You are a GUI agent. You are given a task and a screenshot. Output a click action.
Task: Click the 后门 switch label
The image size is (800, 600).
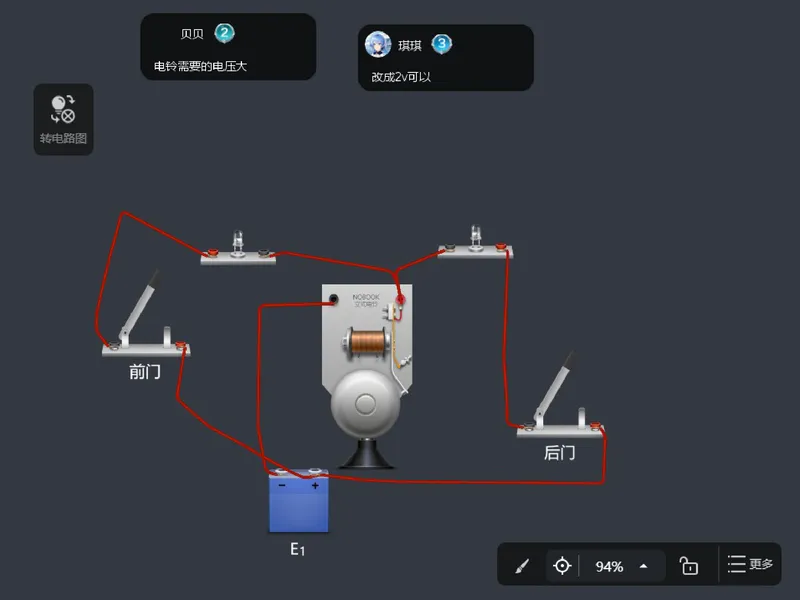[x=560, y=453]
